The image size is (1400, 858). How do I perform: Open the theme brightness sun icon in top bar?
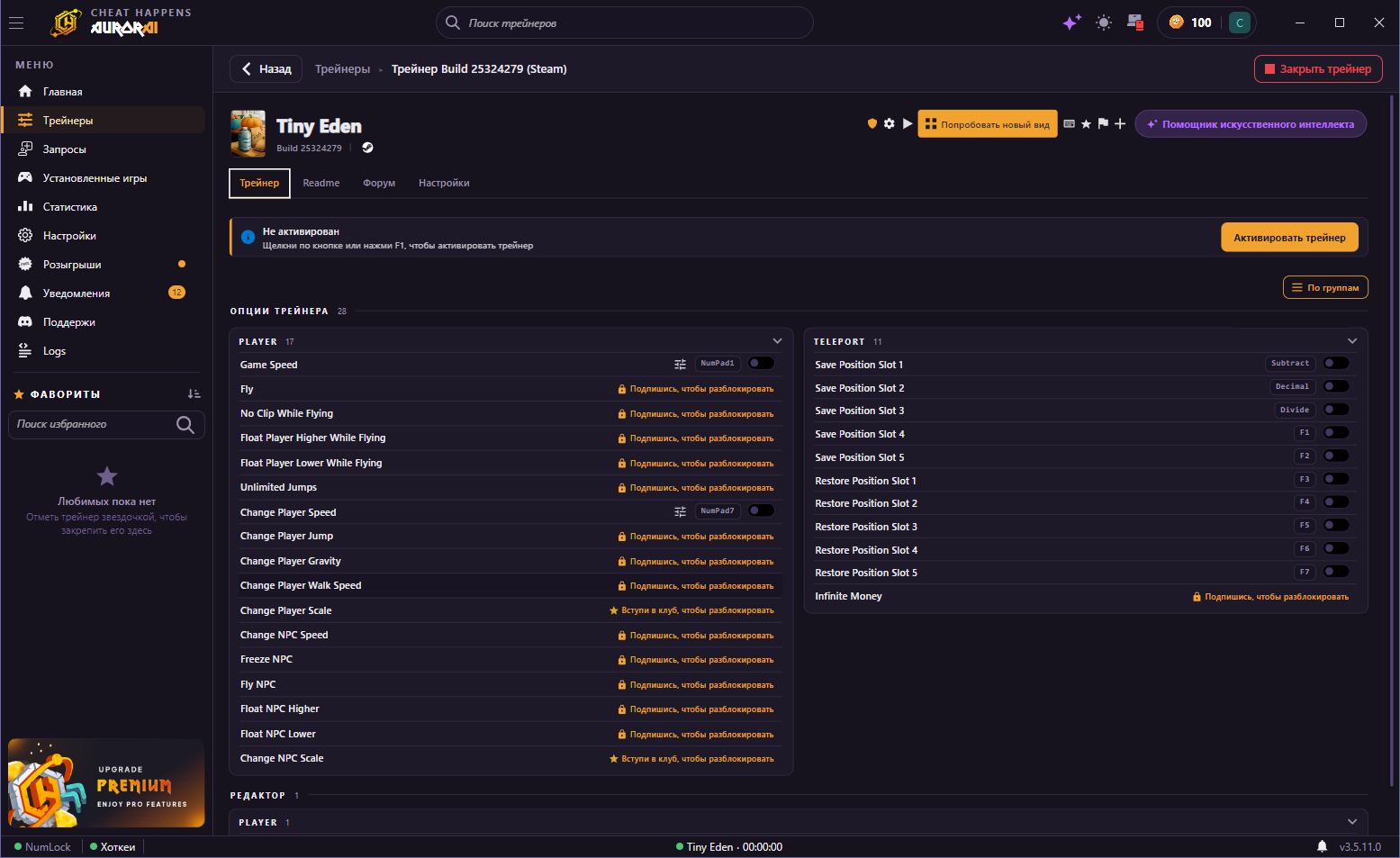point(1104,23)
